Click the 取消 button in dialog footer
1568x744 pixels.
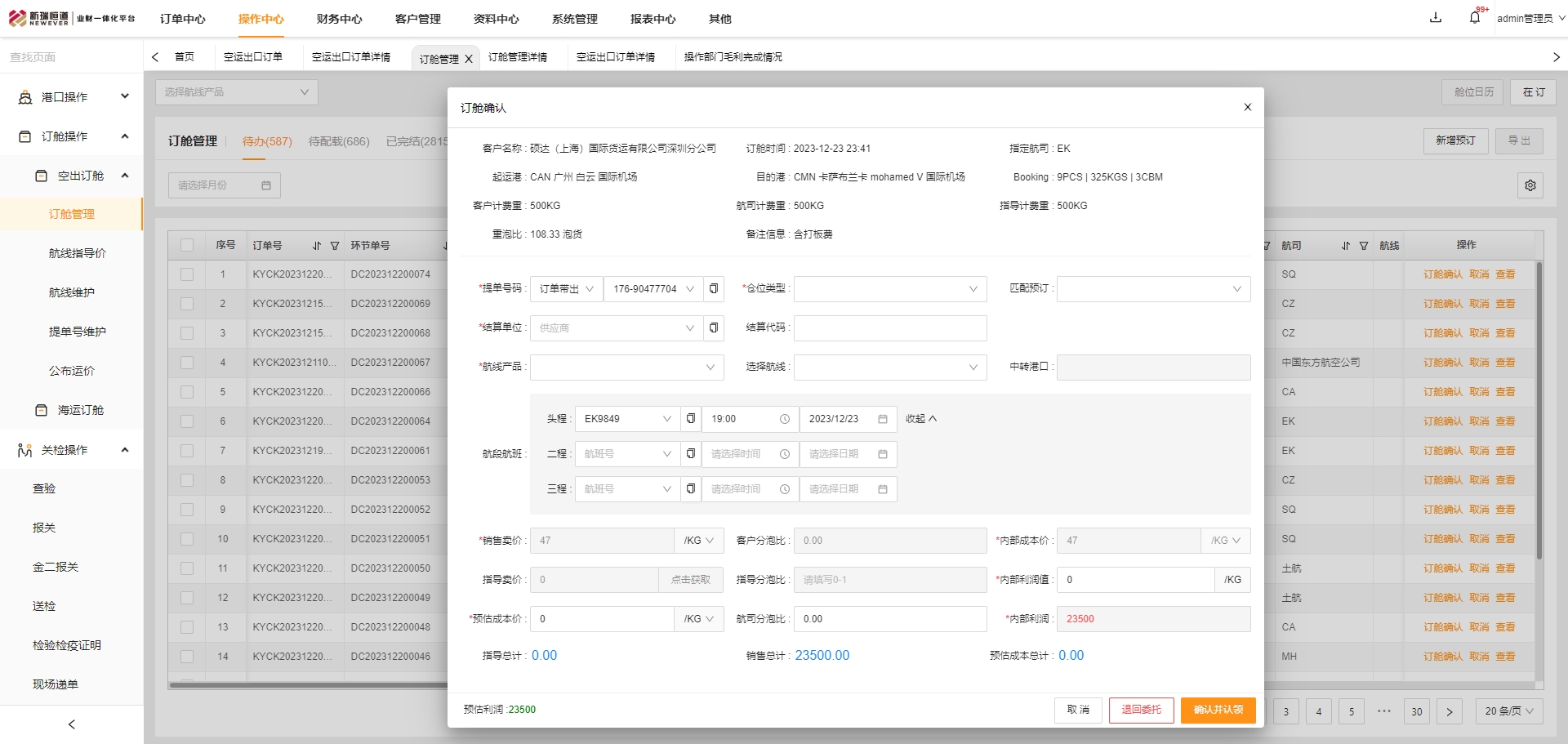coord(1078,710)
